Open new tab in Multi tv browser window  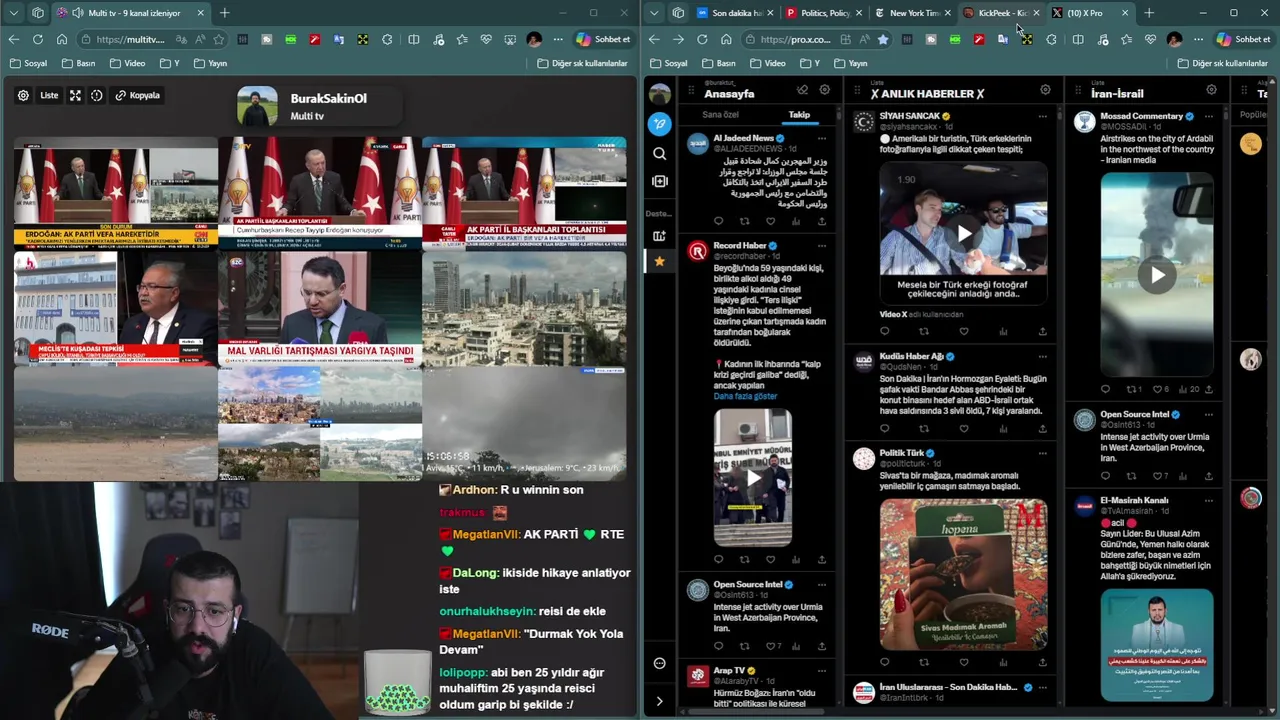[224, 13]
